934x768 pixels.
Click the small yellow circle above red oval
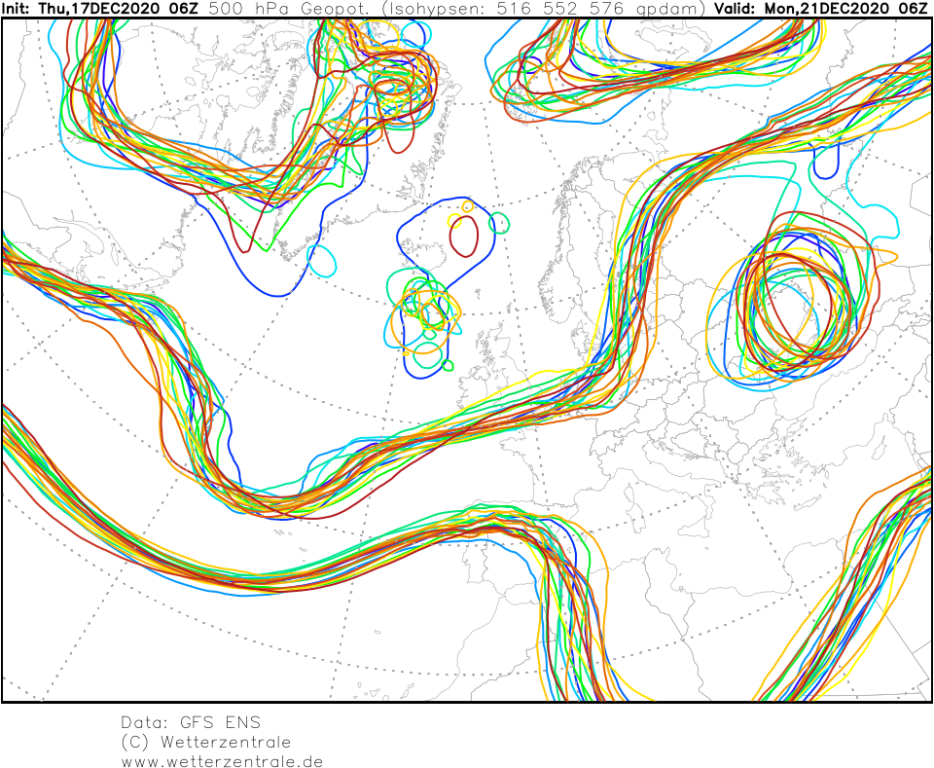click(467, 207)
